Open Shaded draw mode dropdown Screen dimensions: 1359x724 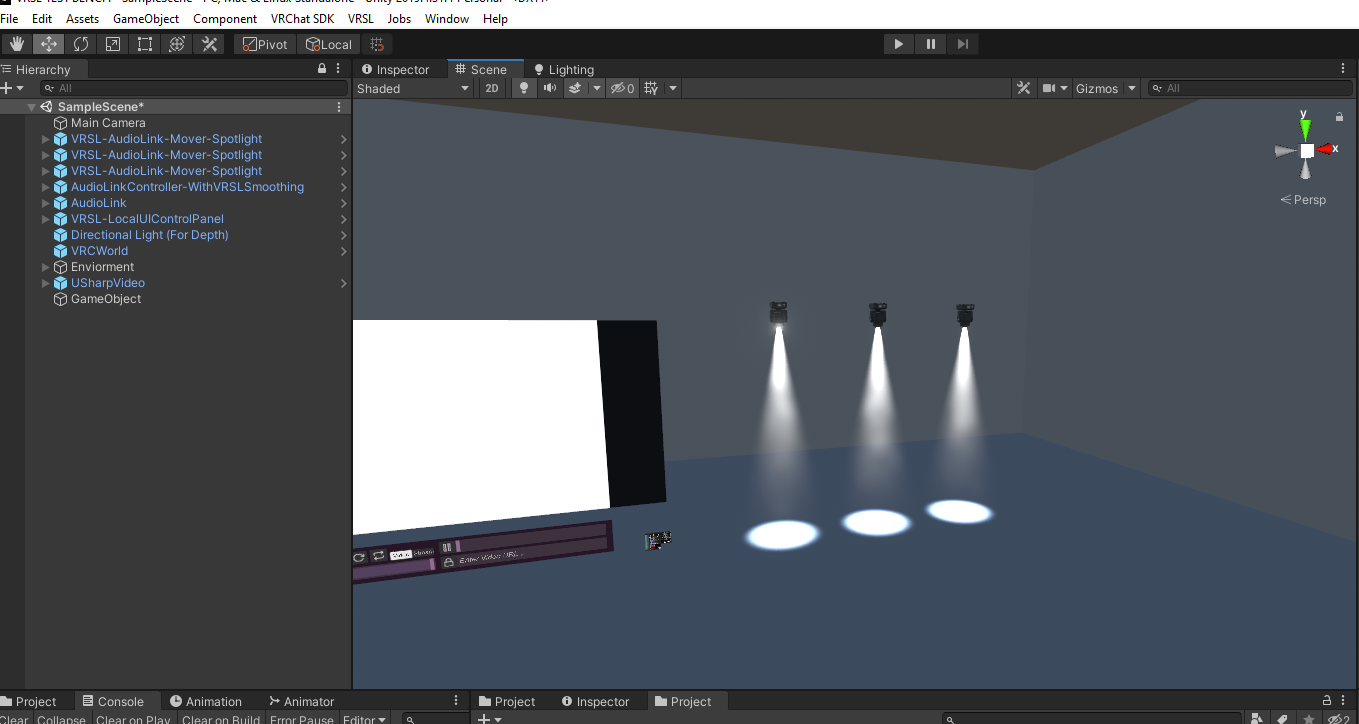click(413, 88)
